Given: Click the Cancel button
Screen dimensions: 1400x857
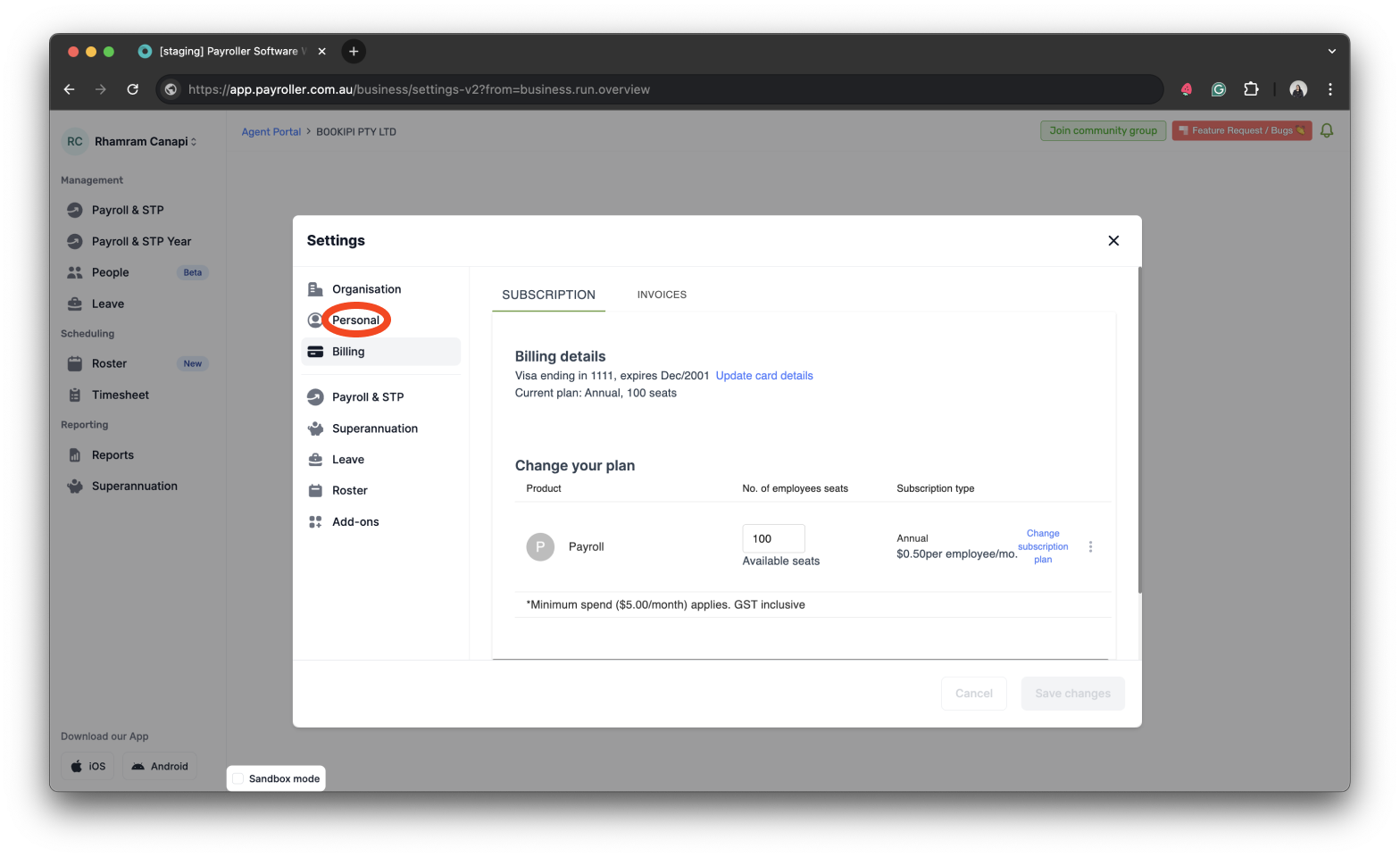Looking at the screenshot, I should (x=973, y=694).
